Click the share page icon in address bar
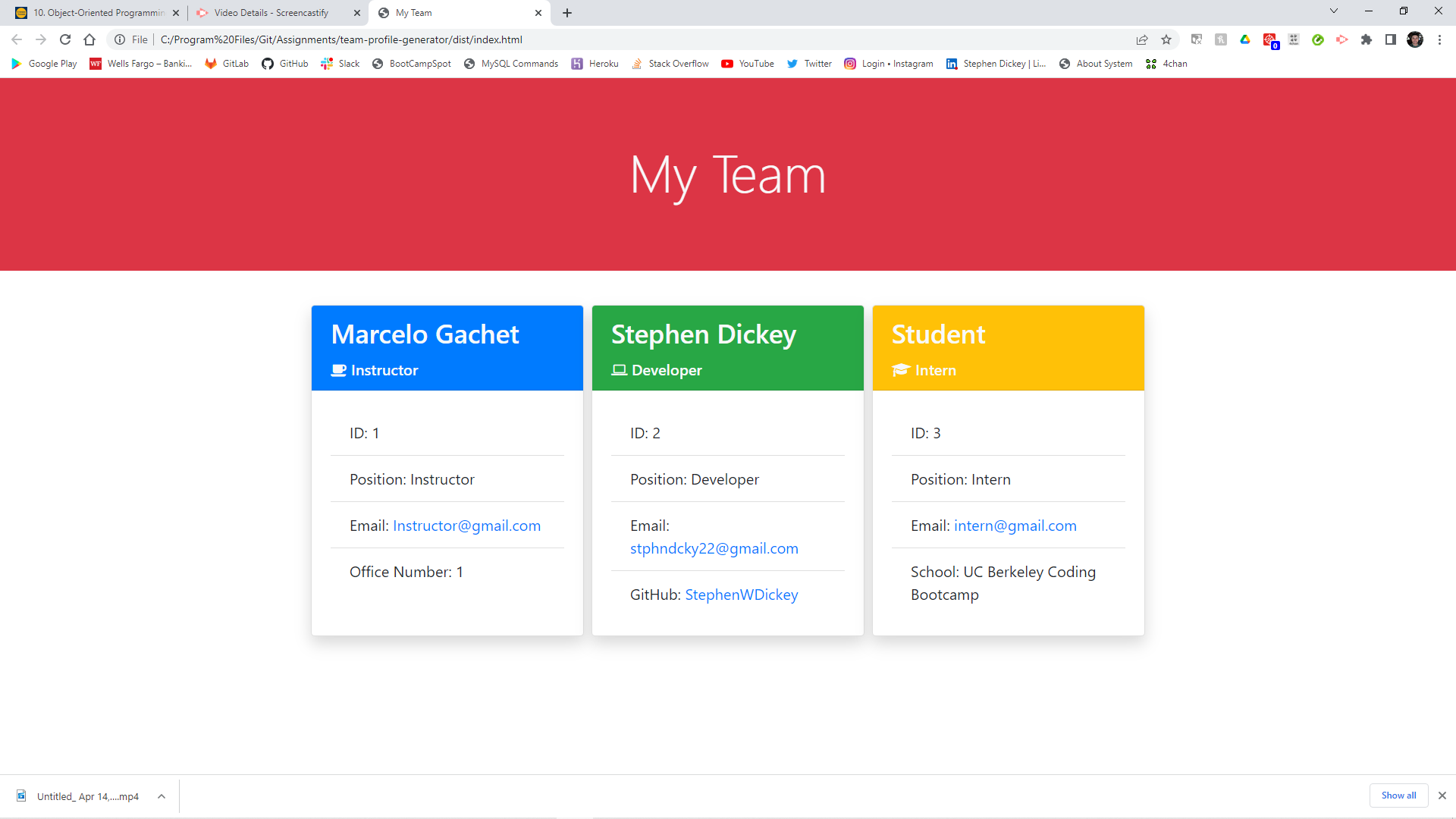The height and width of the screenshot is (819, 1456). (x=1142, y=39)
